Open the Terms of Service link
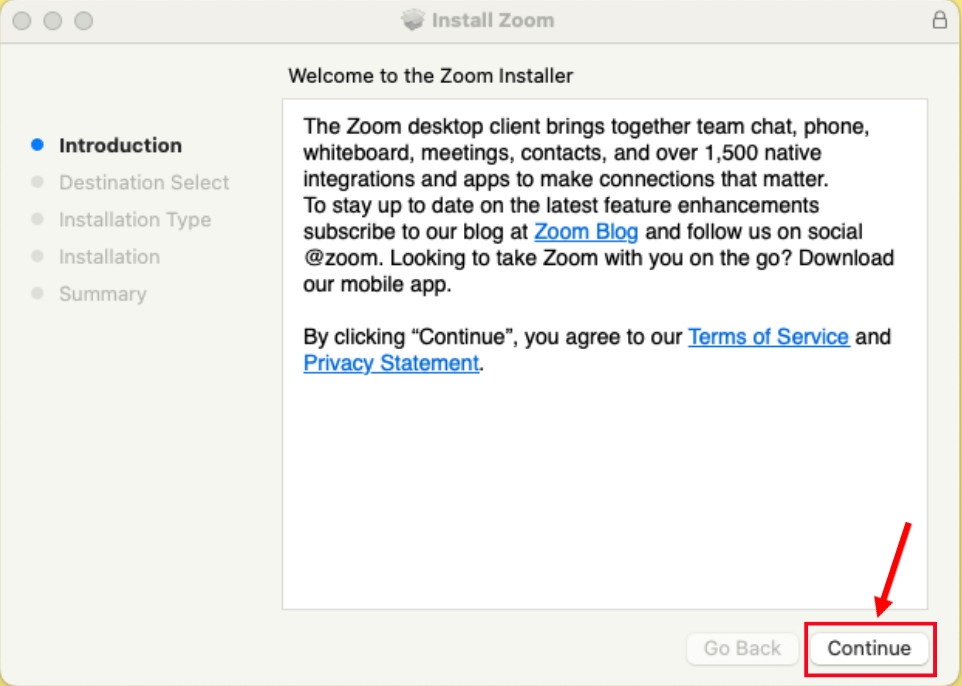The height and width of the screenshot is (686, 962). [768, 337]
